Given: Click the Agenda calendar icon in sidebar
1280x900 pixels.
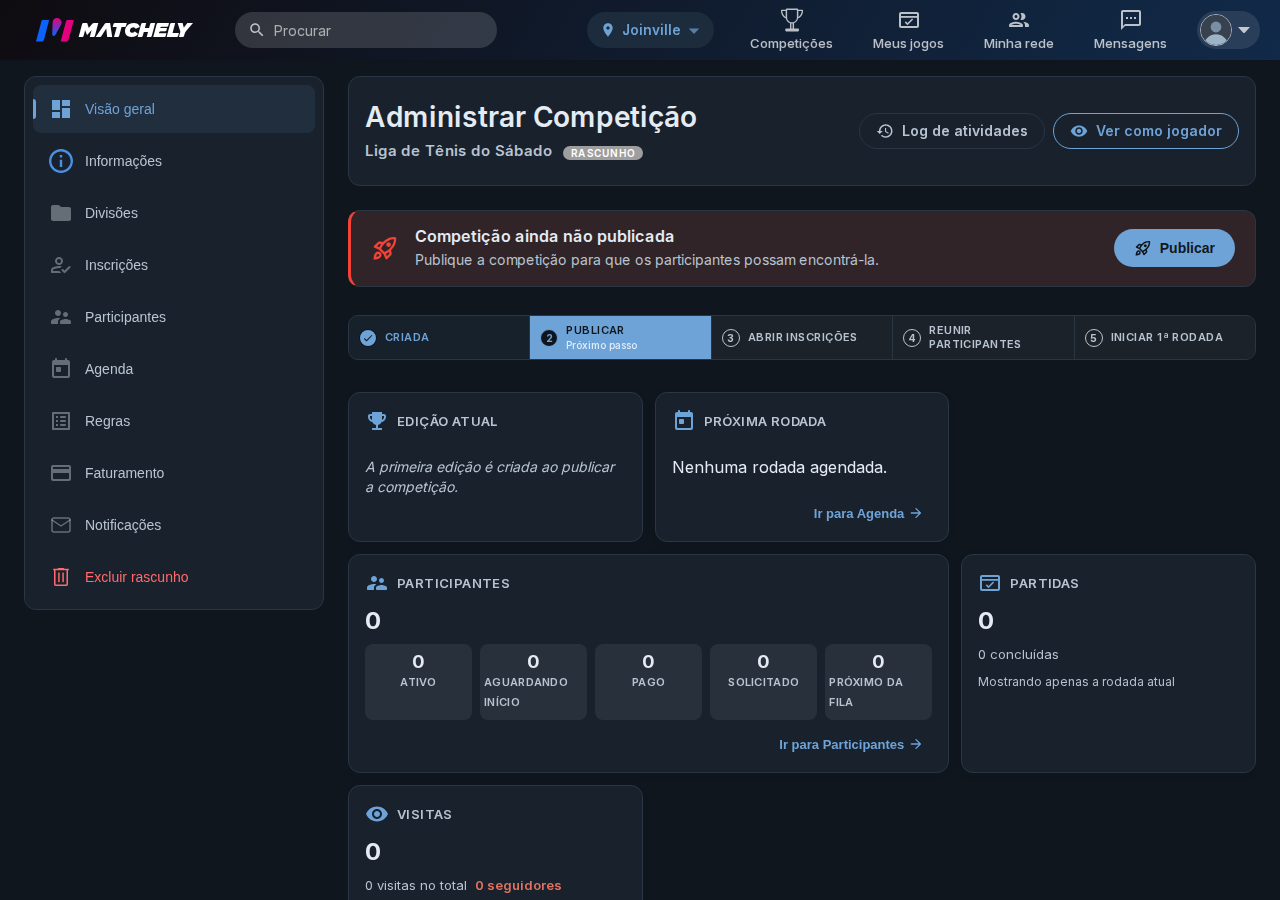Looking at the screenshot, I should pos(61,369).
